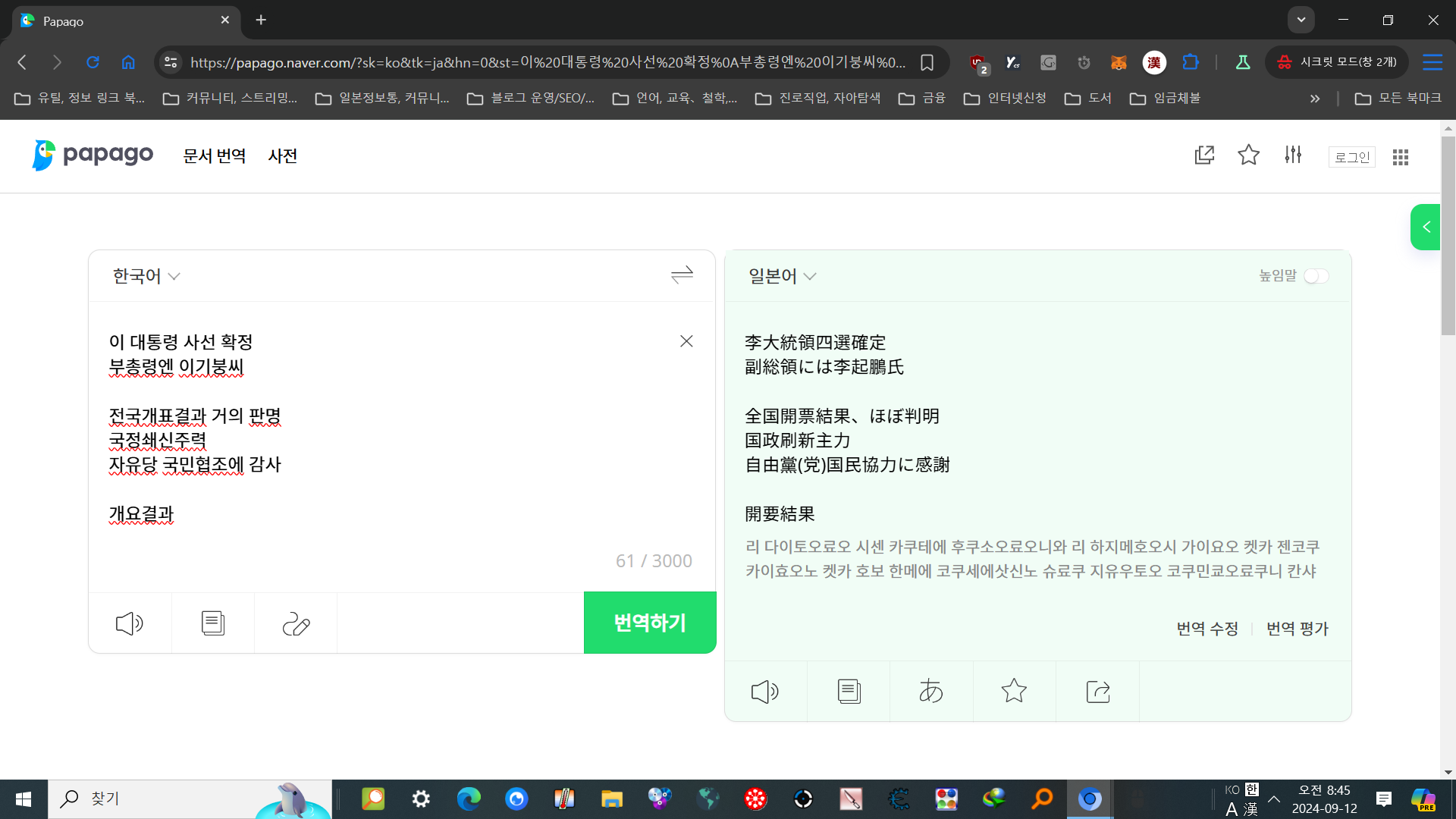Viewport: 1456px width, 819px height.
Task: Click the page vertical scrollbar
Action: pos(1448,235)
